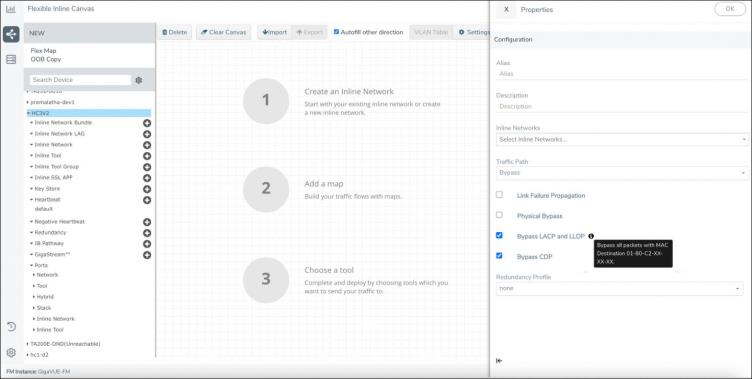Open the share/topology icon in left sidebar

[x=11, y=34]
